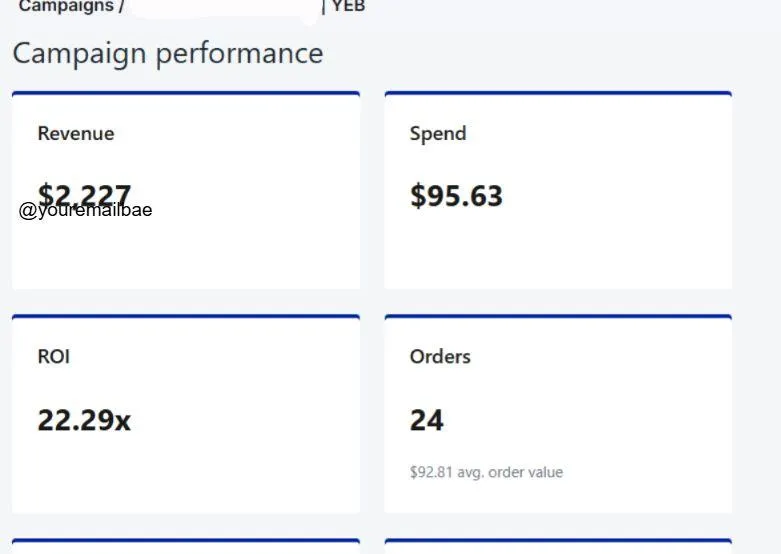The width and height of the screenshot is (781, 554).
Task: Select the Campaign performance heading
Action: 168,53
